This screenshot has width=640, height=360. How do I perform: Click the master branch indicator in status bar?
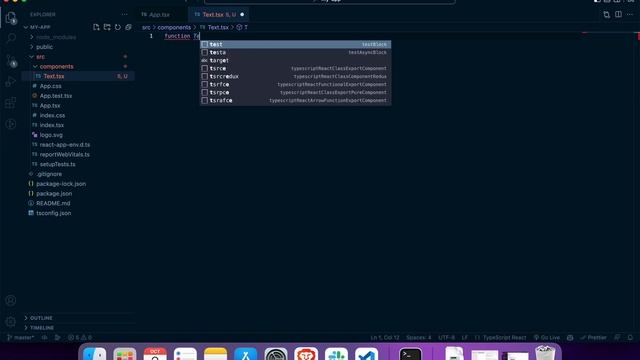(21, 338)
